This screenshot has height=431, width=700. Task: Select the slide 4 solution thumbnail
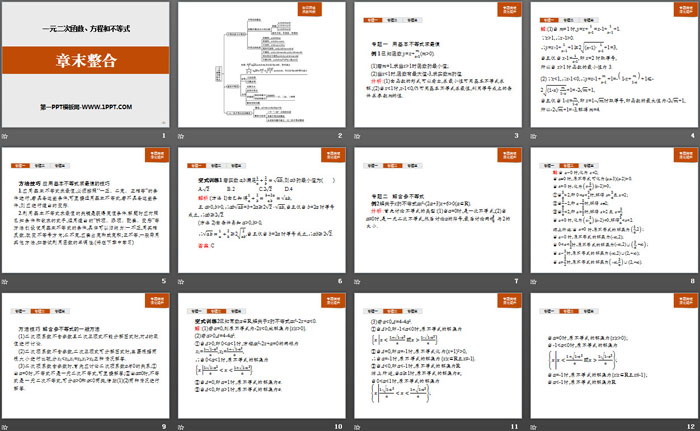(614, 67)
